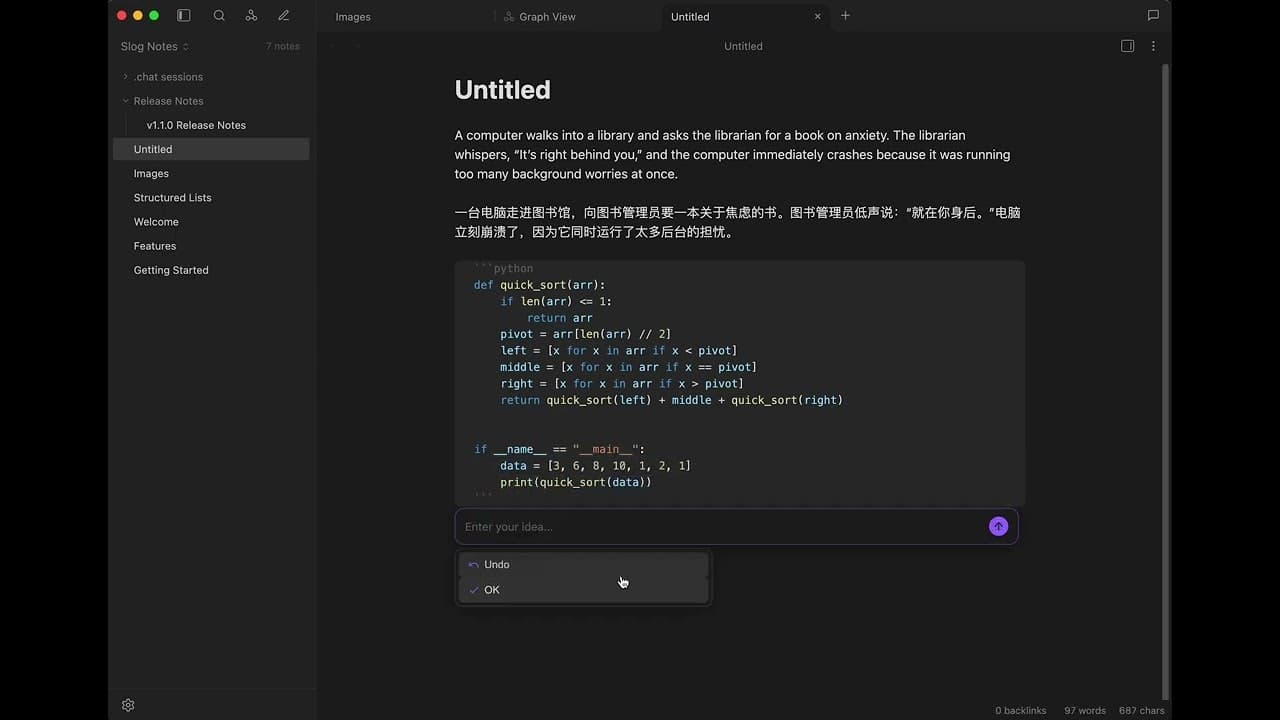This screenshot has width=1280, height=720.
Task: Open graph view via the node icon
Action: [x=251, y=15]
